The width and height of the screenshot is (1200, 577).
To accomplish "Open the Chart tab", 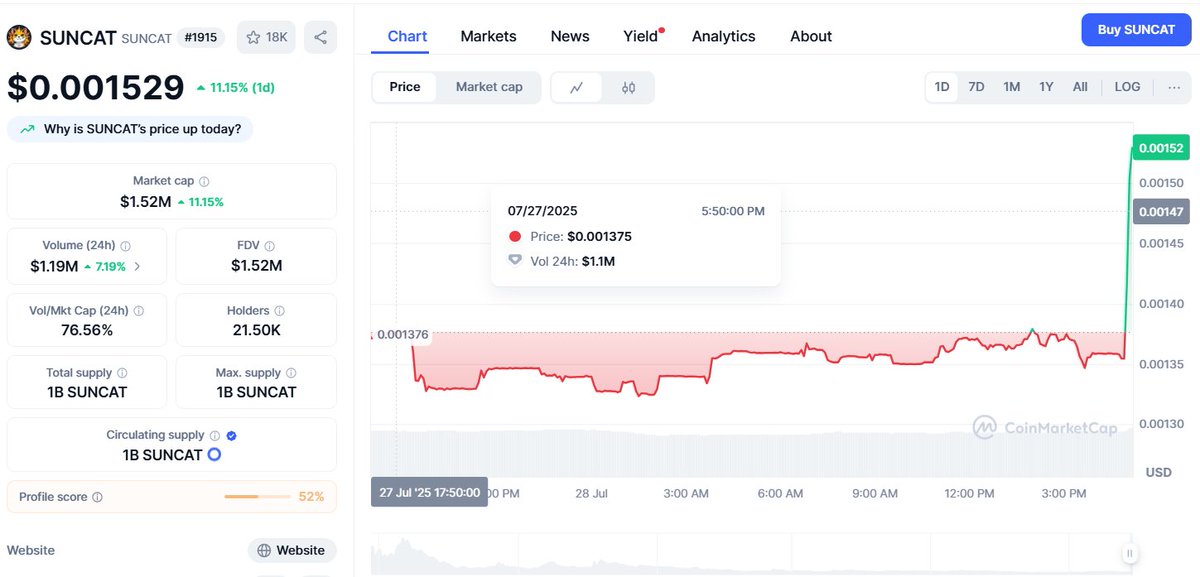I will click(407, 36).
